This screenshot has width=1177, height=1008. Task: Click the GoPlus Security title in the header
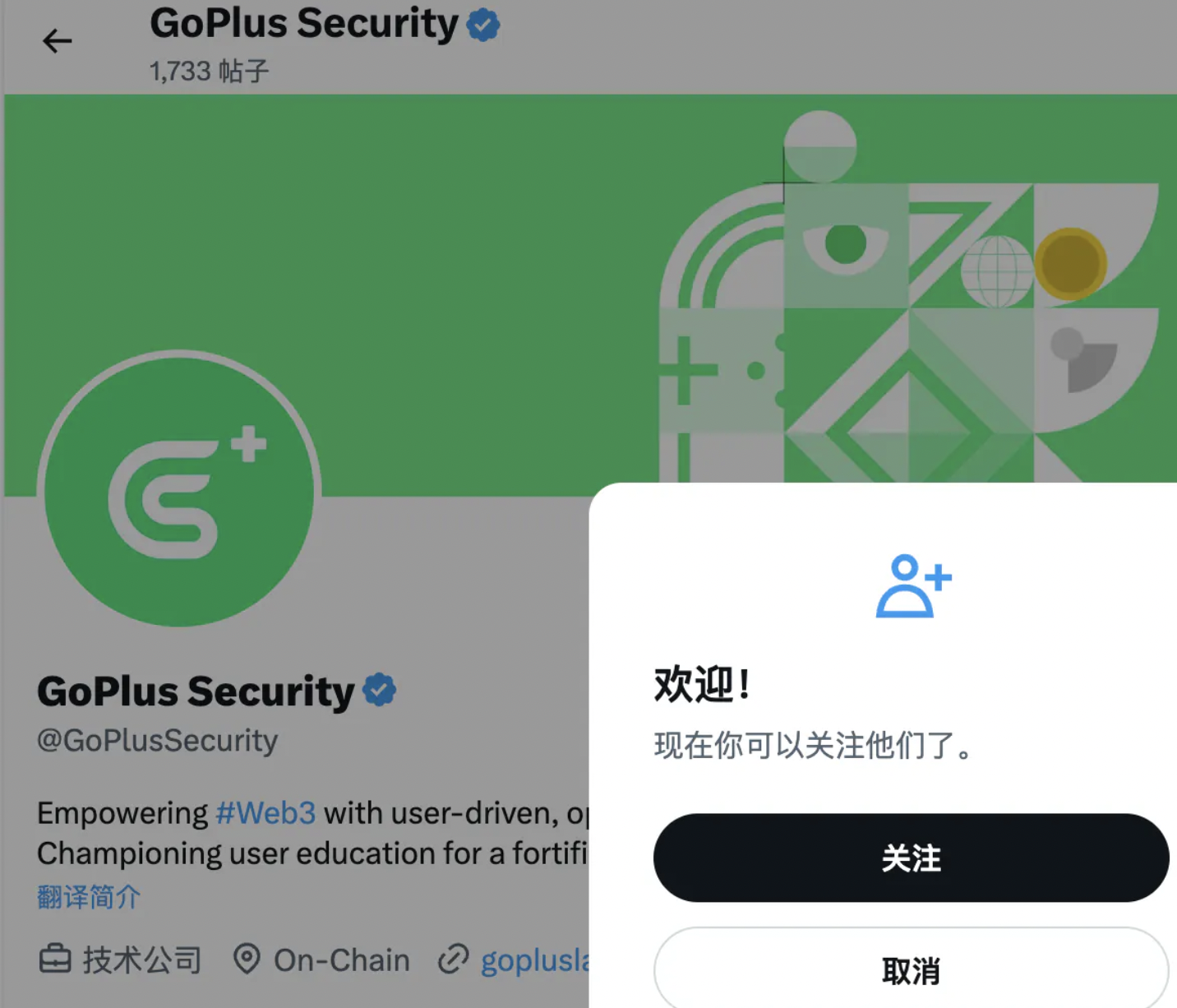click(304, 23)
